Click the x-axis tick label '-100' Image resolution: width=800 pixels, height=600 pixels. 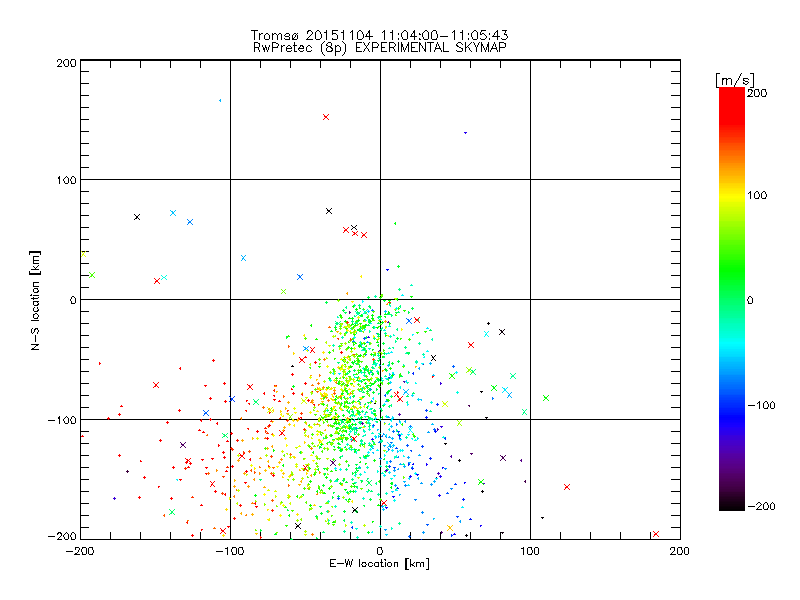pos(230,551)
